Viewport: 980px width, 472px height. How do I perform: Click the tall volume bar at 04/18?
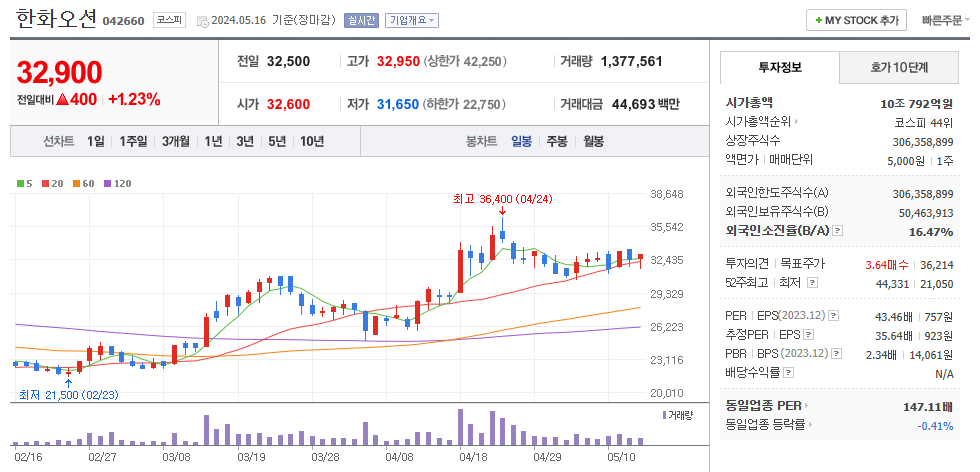coord(461,427)
